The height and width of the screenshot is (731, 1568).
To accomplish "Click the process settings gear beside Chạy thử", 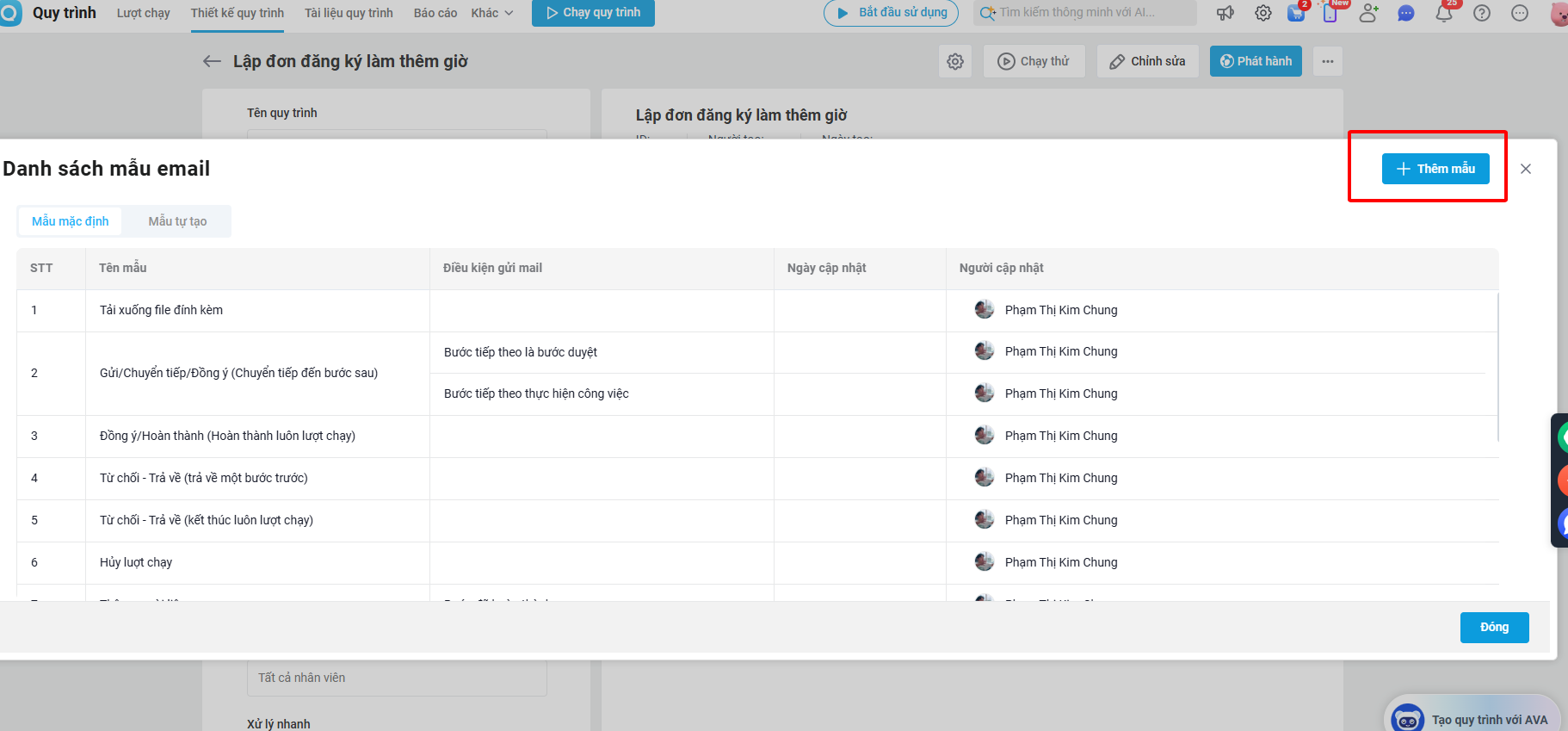I will point(955,61).
